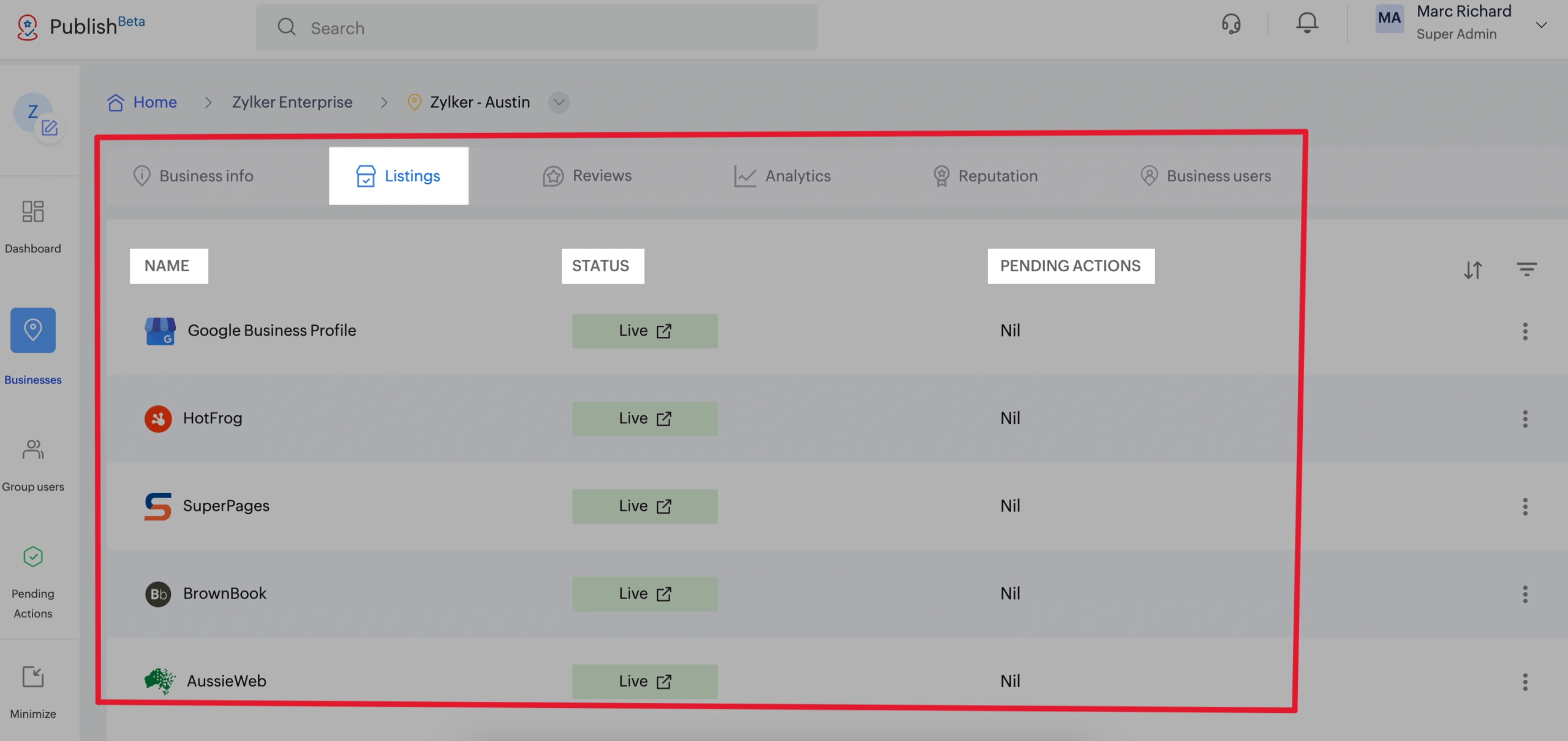Click the Z avatar edit icon
The height and width of the screenshot is (741, 1568).
pyautogui.click(x=50, y=128)
